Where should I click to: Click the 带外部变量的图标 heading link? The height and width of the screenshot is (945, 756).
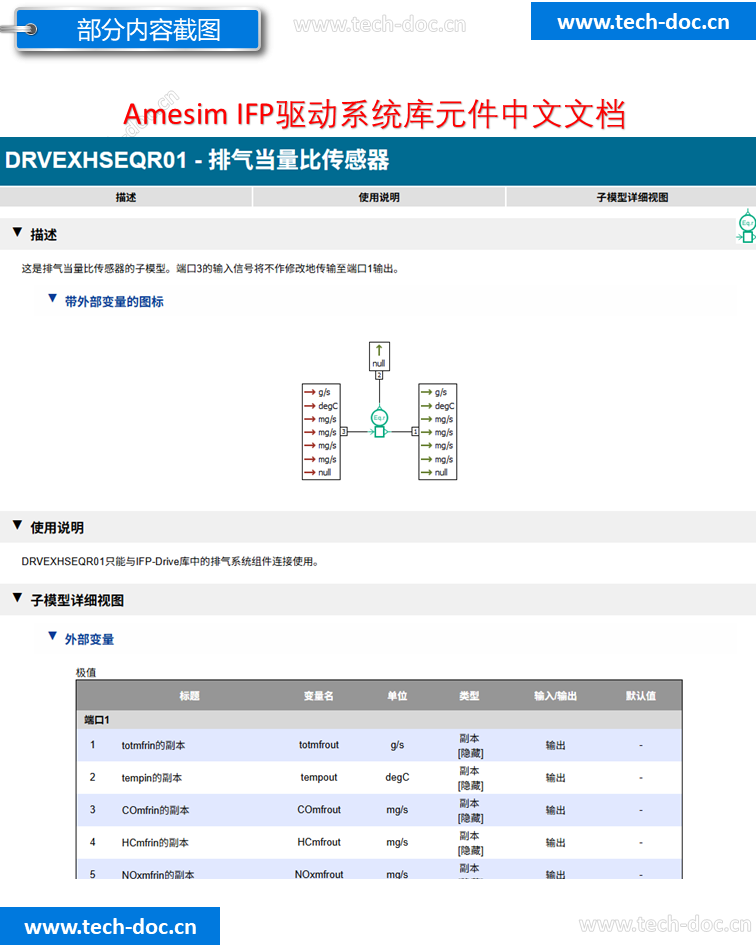[x=114, y=301]
